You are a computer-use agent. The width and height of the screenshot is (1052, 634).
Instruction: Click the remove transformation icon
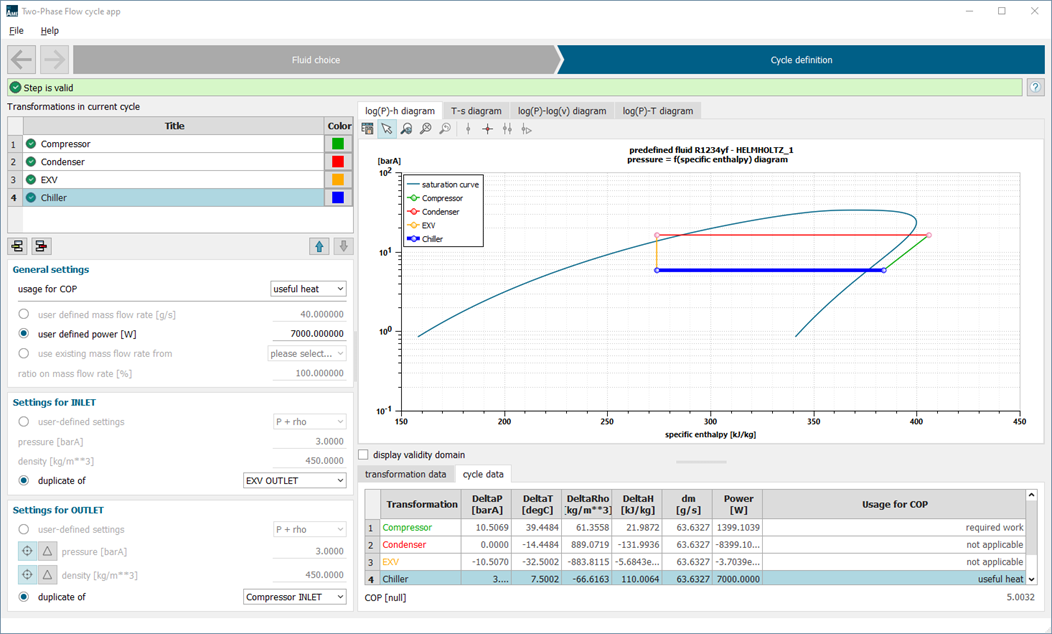pyautogui.click(x=41, y=246)
